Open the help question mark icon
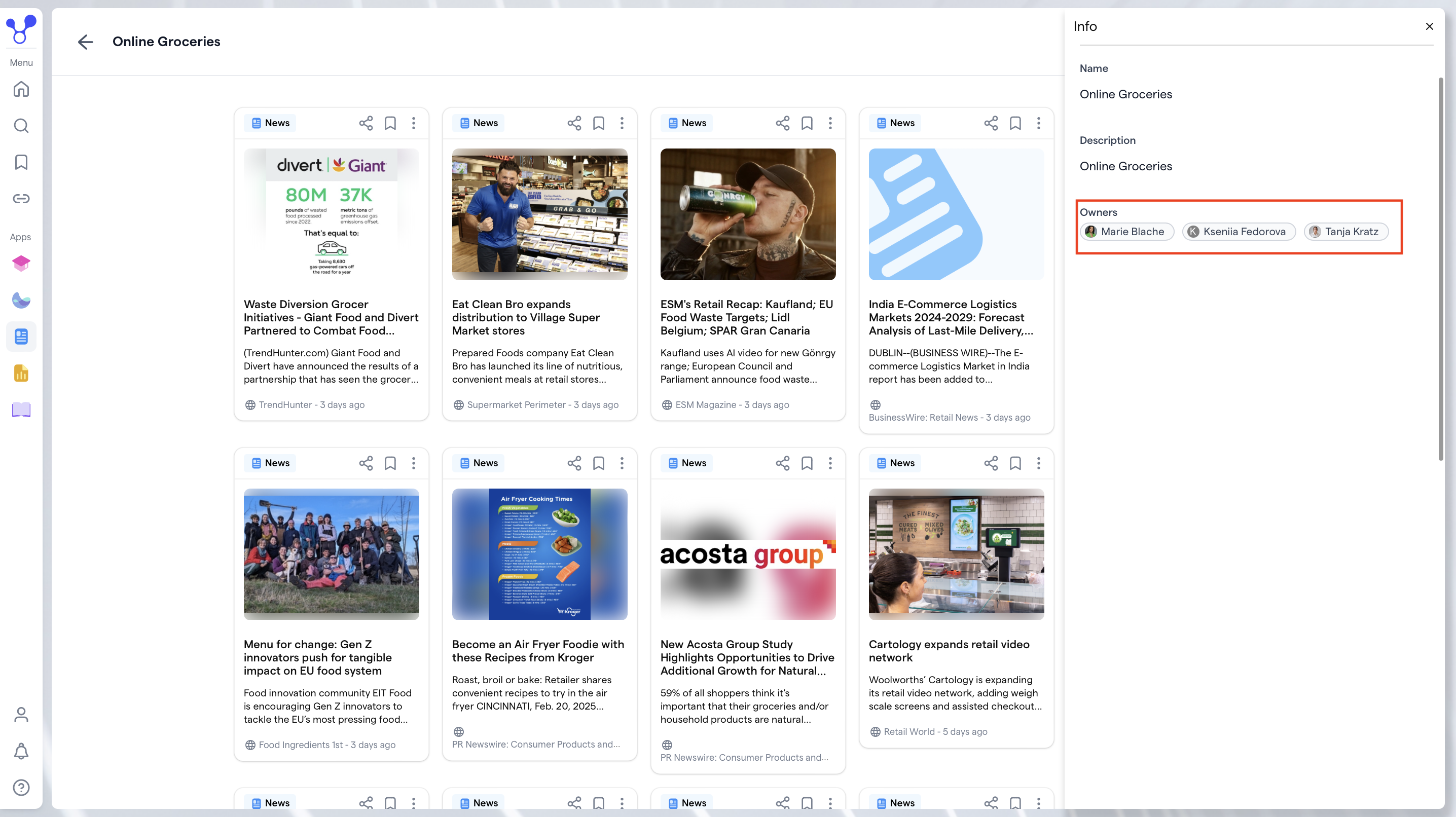This screenshot has width=1456, height=817. pos(21,788)
